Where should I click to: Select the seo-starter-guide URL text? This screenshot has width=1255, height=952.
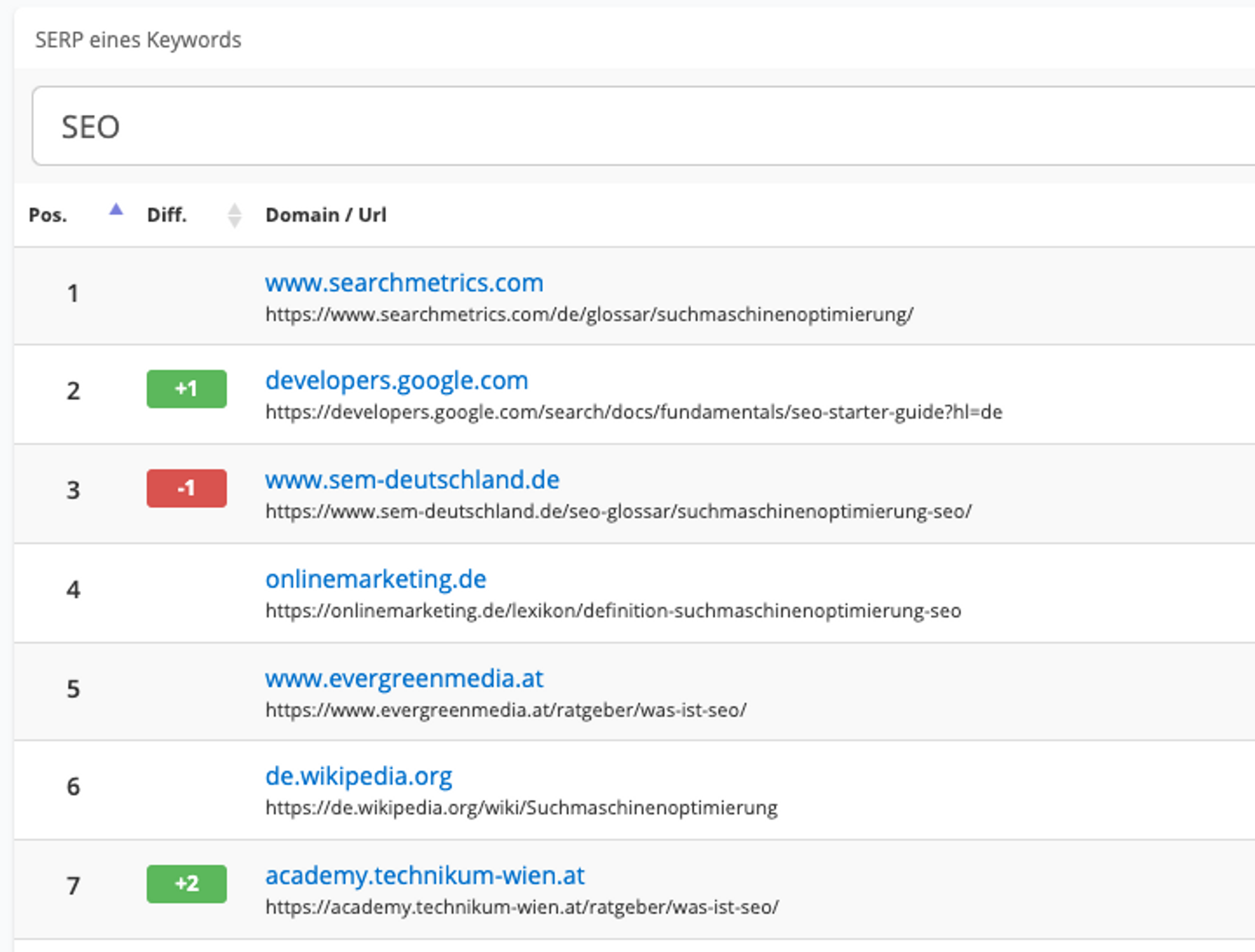[x=634, y=412]
